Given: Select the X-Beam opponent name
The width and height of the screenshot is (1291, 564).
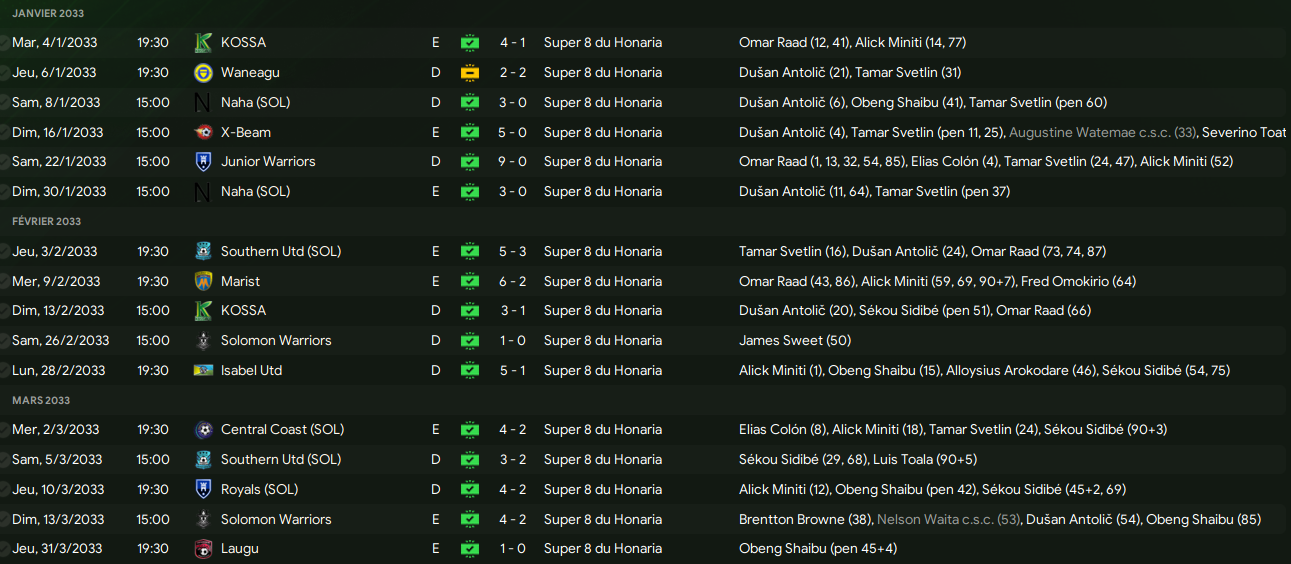Looking at the screenshot, I should pyautogui.click(x=246, y=132).
